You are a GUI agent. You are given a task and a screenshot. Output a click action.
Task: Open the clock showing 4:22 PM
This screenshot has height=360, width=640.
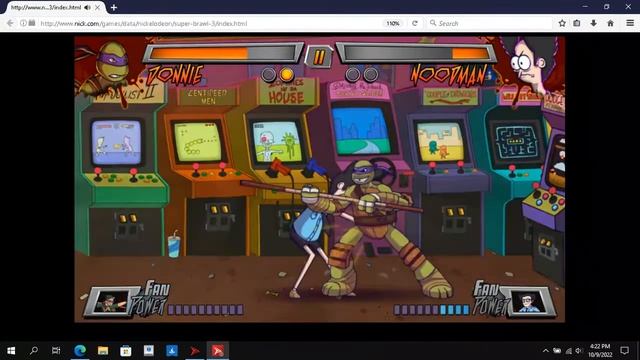pos(600,350)
